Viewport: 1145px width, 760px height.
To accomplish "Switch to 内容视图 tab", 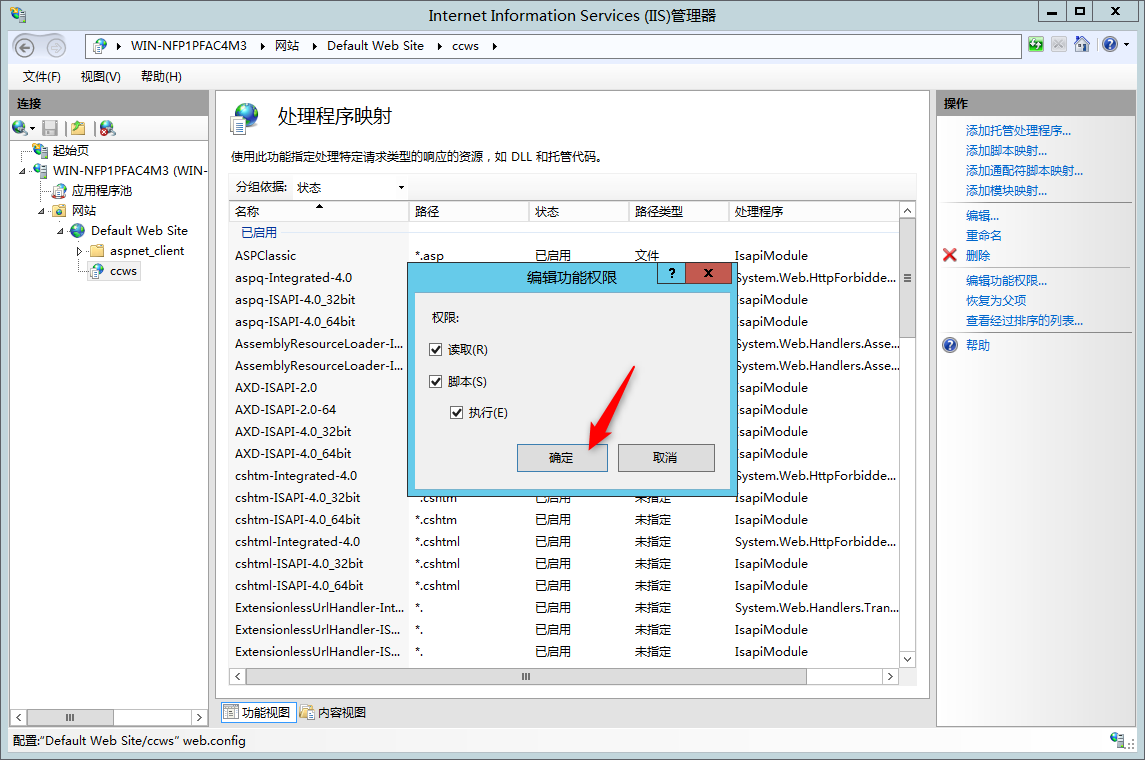I will [x=334, y=713].
